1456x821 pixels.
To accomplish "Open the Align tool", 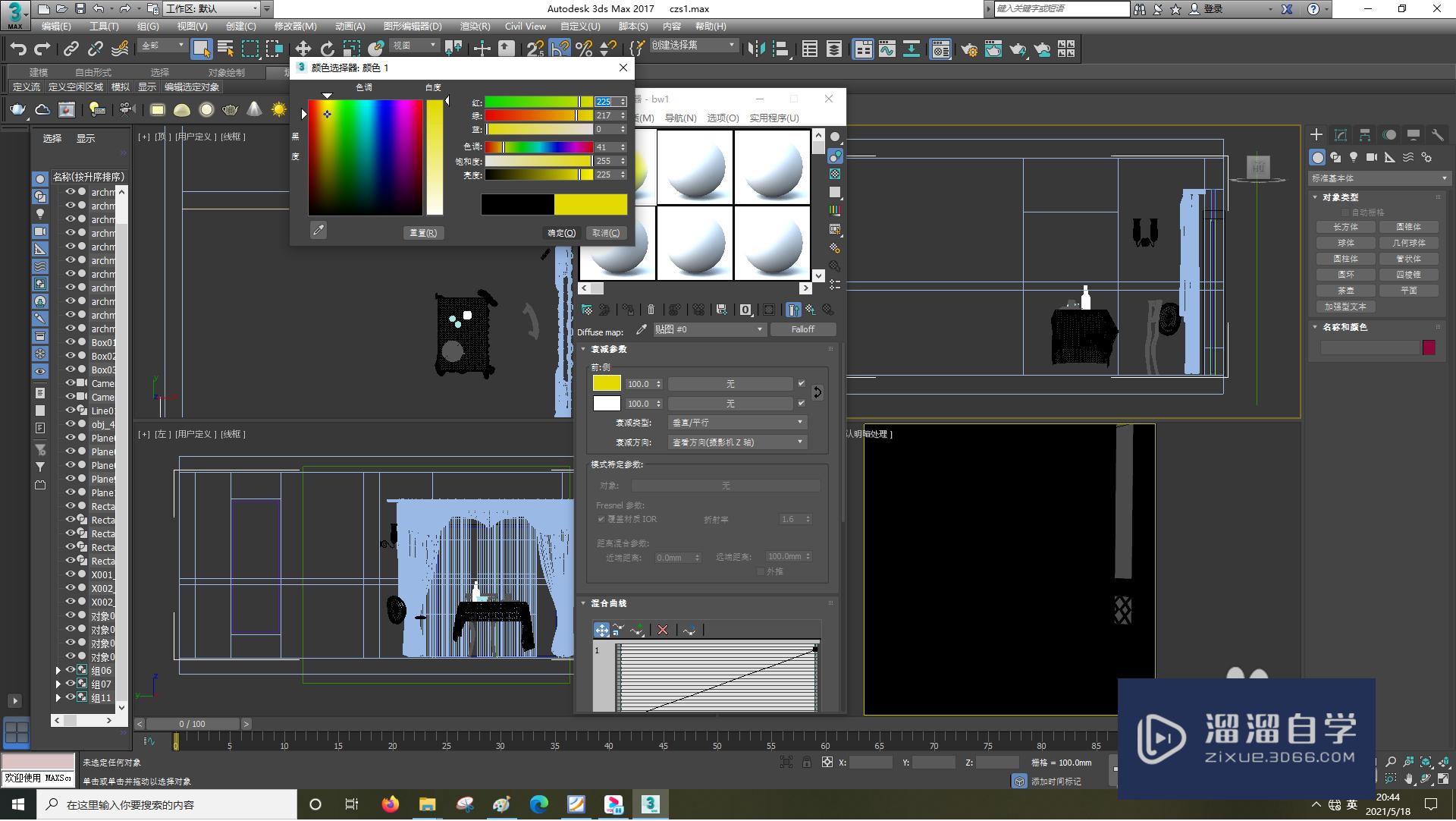I will [780, 49].
